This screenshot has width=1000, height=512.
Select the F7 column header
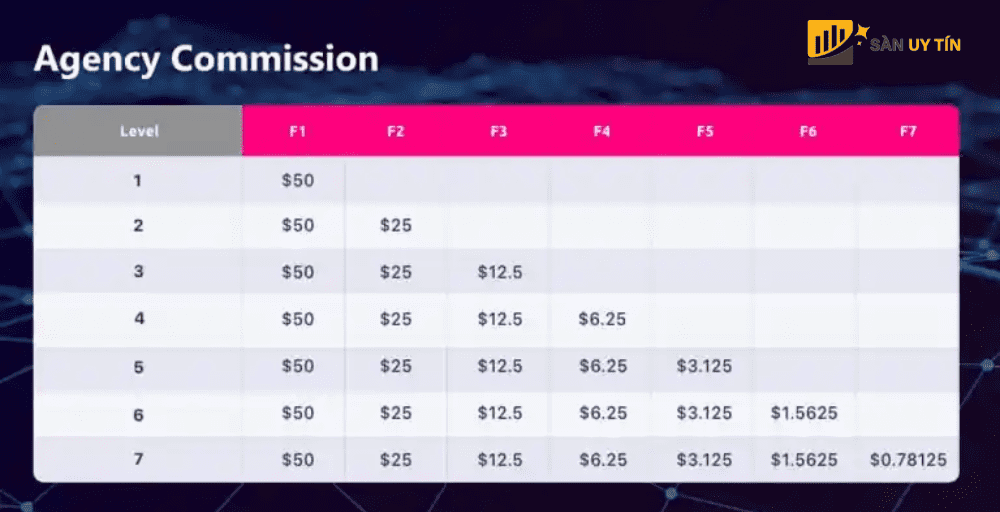coord(908,131)
